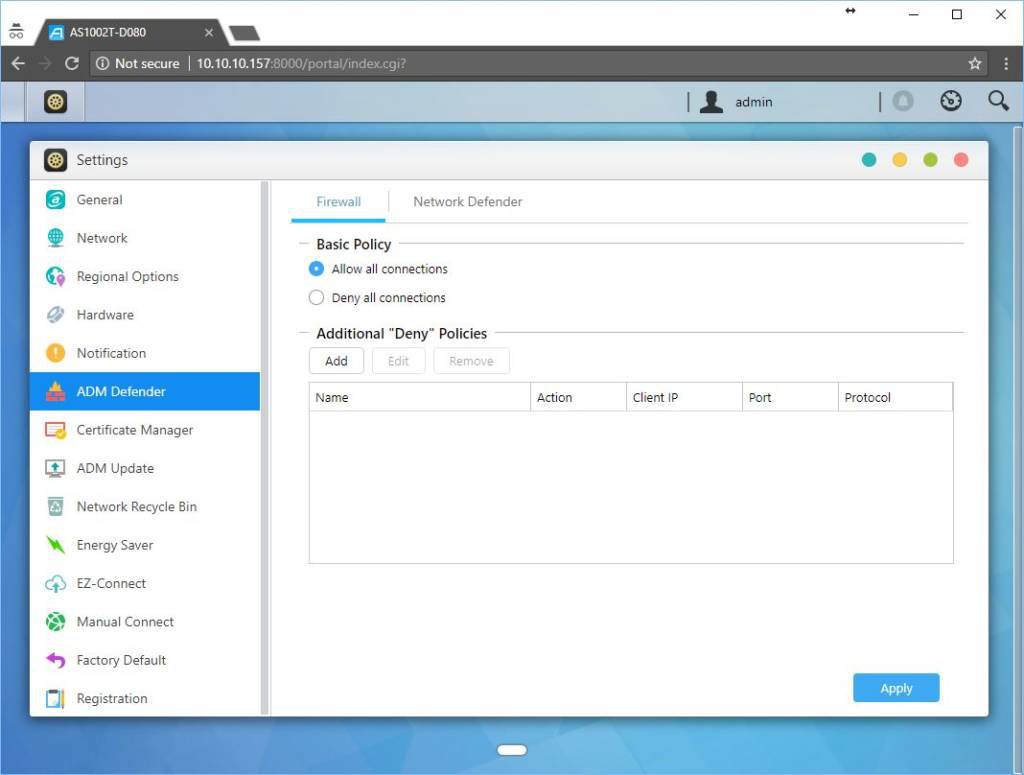Screen dimensions: 1024x775
Task: Click the browser back arrow
Action: tap(18, 63)
